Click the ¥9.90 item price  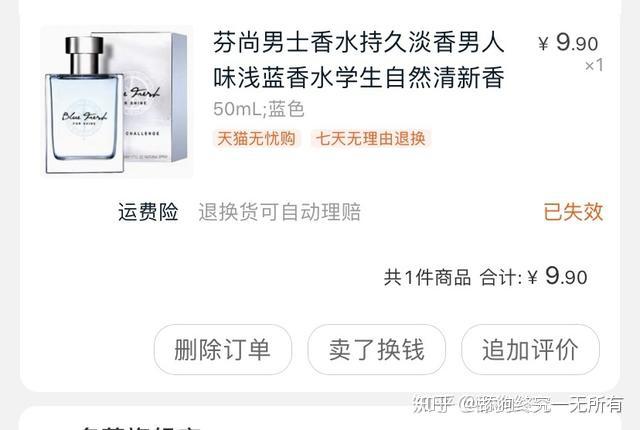568,42
